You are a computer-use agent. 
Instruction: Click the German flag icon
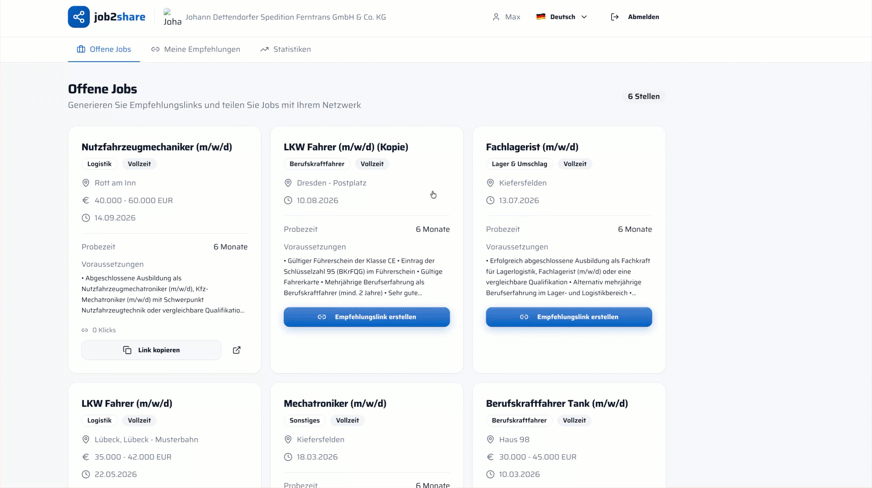[x=541, y=17]
